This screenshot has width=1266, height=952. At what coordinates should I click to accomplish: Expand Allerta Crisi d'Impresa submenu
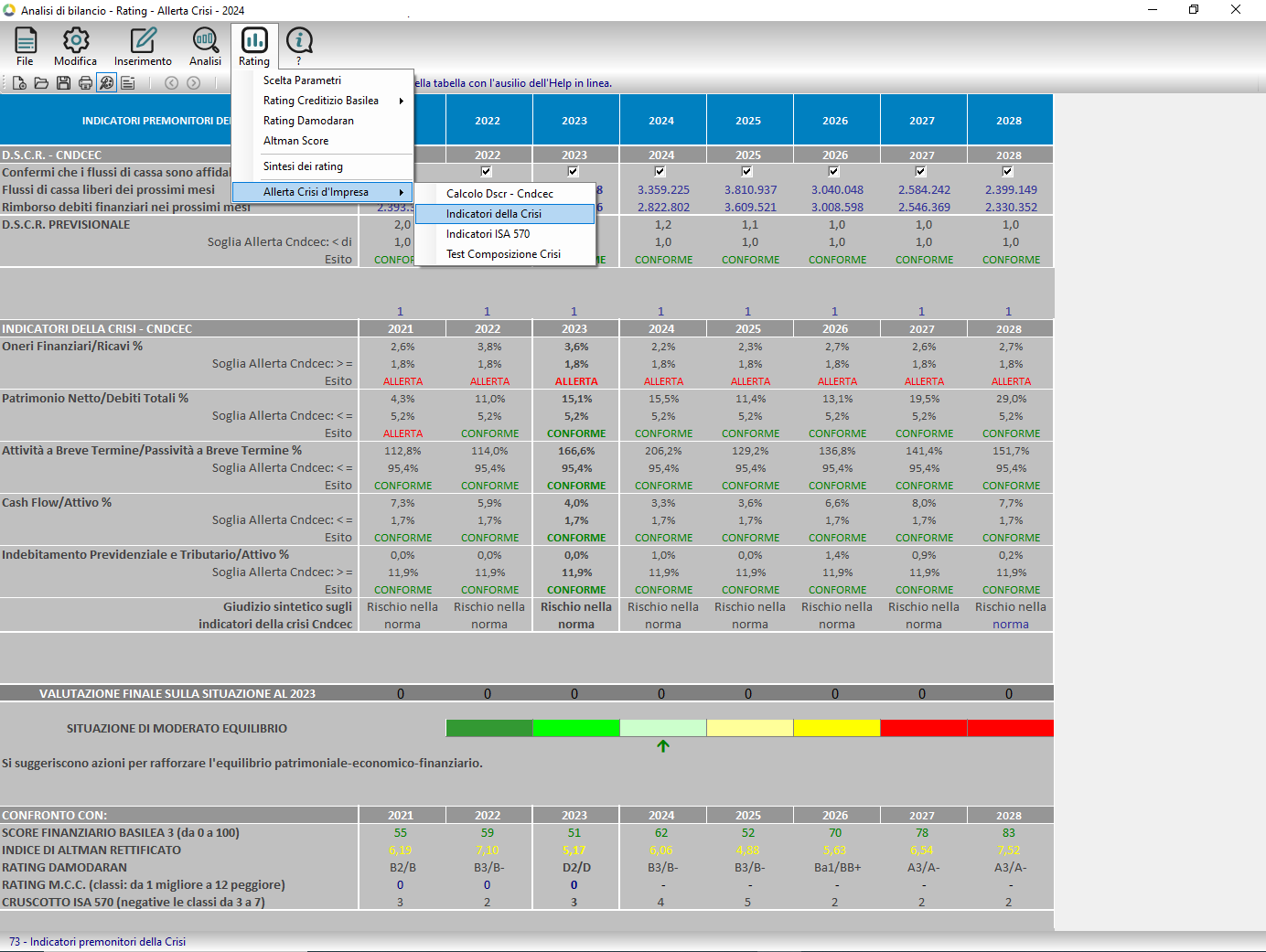tap(322, 192)
